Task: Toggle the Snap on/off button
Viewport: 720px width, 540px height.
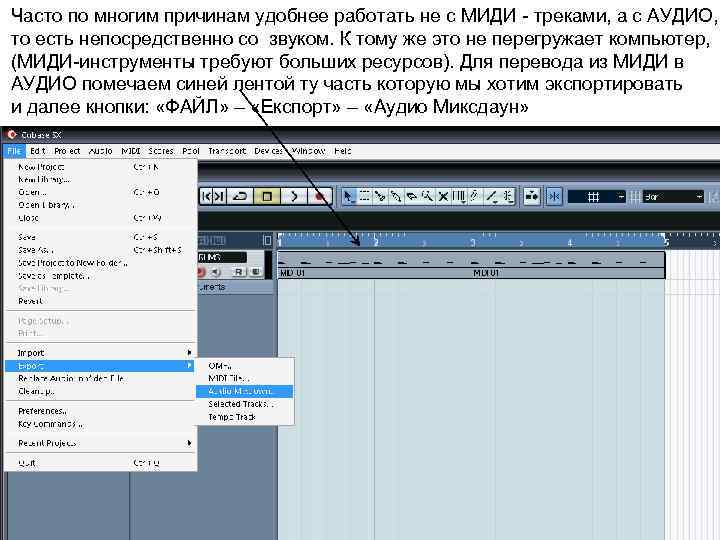Action: 554,197
